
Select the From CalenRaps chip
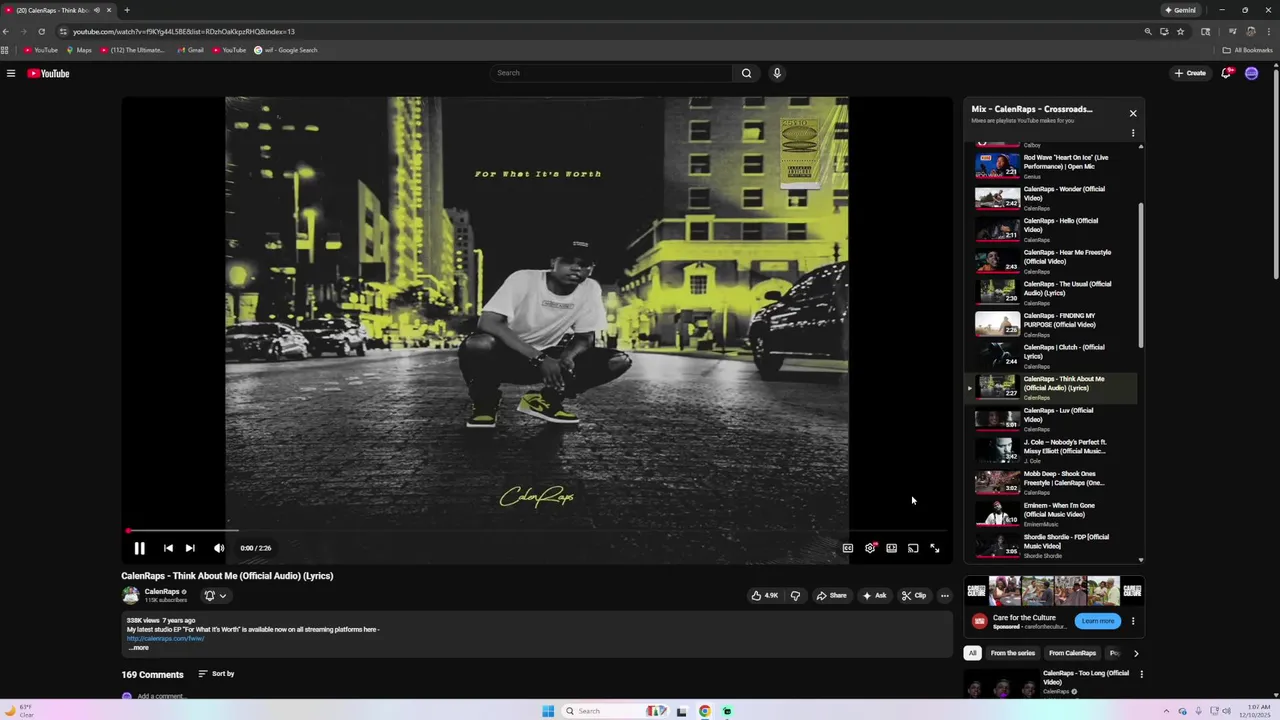coord(1072,653)
